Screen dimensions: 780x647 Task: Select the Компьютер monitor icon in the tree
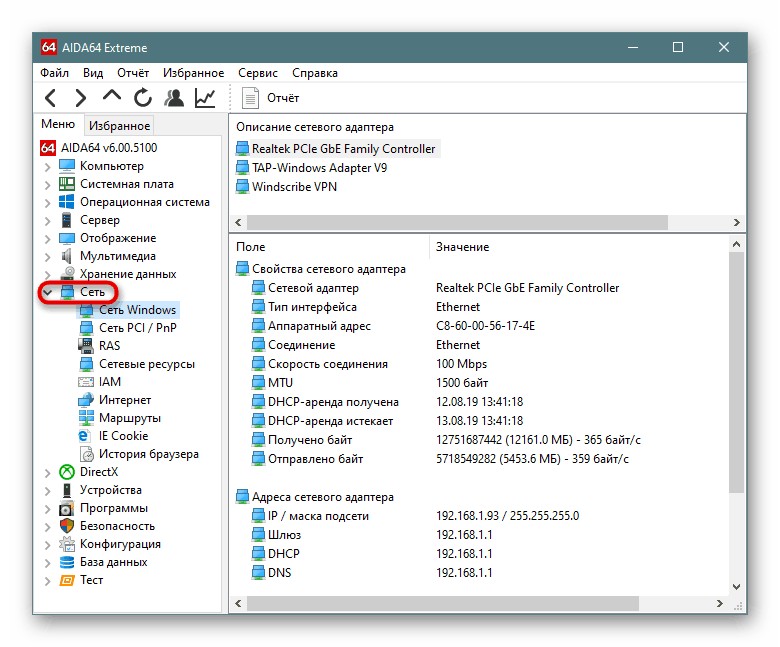point(67,166)
